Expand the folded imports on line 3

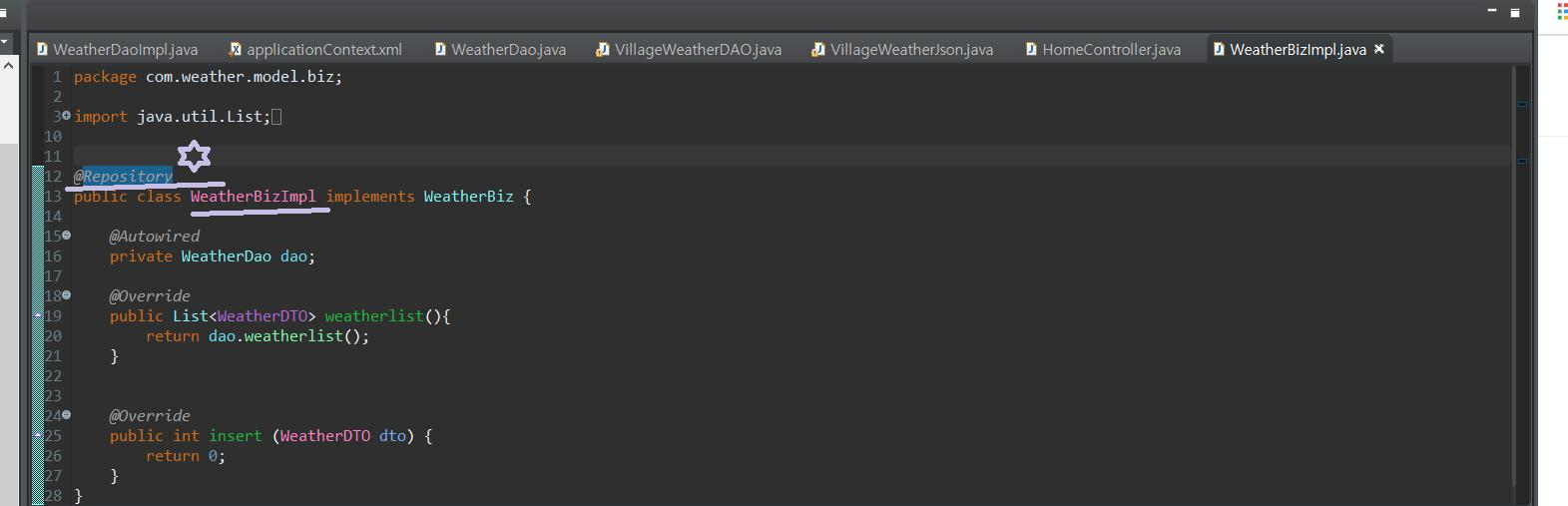67,116
